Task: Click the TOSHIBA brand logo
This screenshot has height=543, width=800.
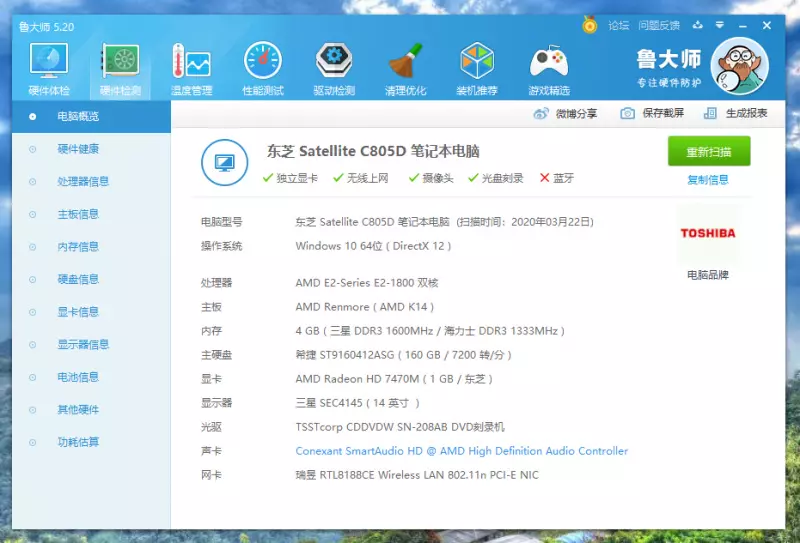Action: pos(708,233)
